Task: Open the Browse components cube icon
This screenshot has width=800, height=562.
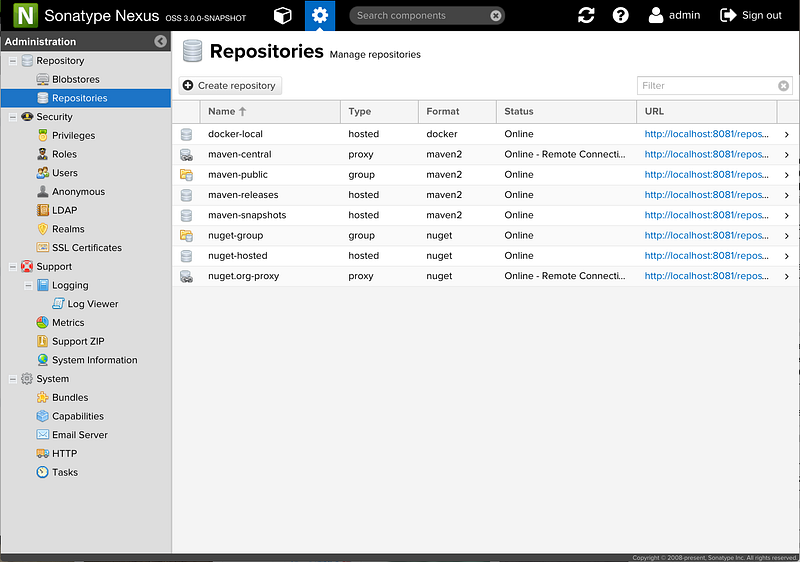Action: 282,15
